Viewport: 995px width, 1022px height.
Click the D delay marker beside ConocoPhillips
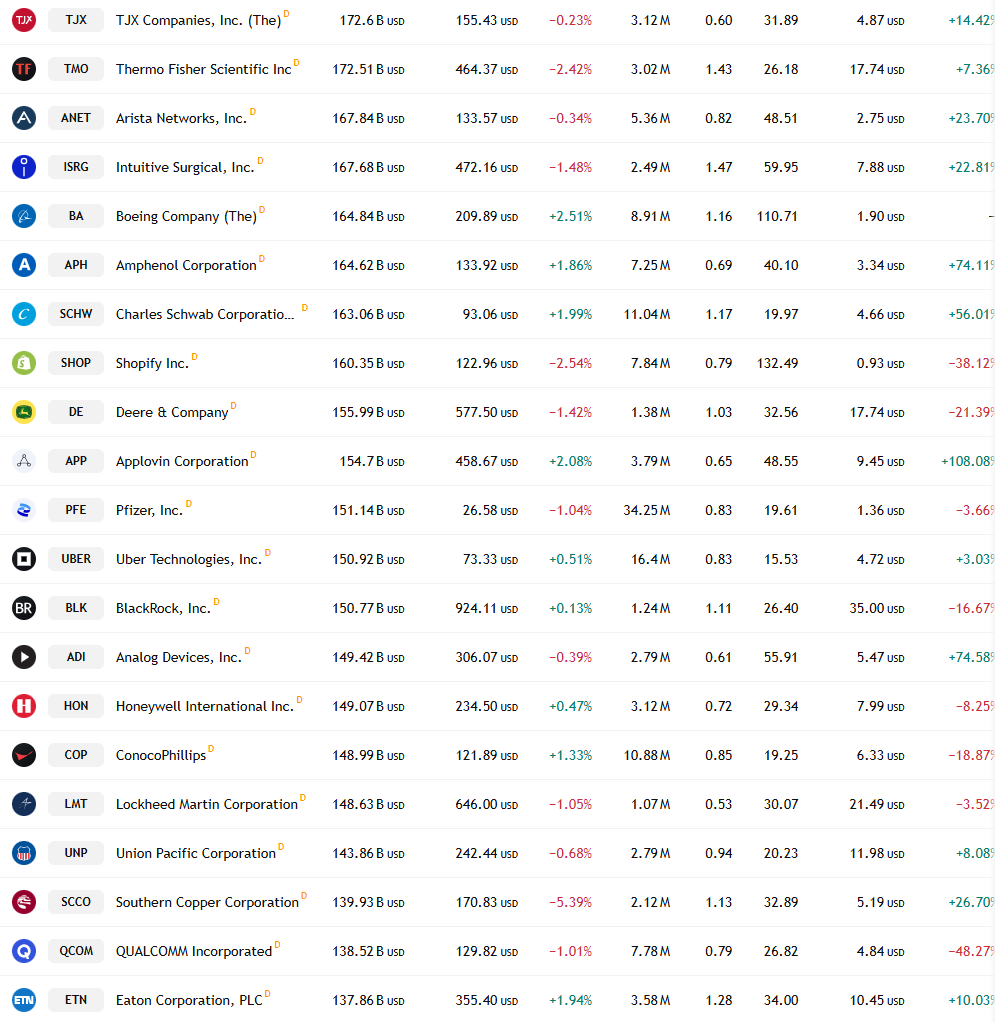210,748
